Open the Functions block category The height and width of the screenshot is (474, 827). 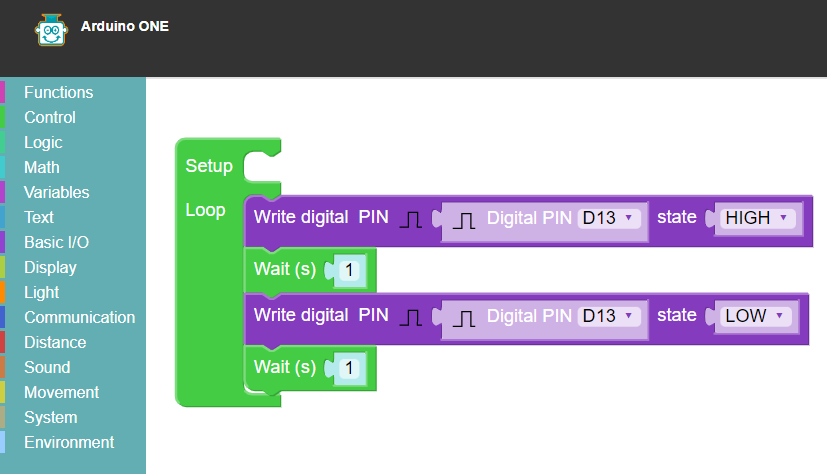[58, 92]
